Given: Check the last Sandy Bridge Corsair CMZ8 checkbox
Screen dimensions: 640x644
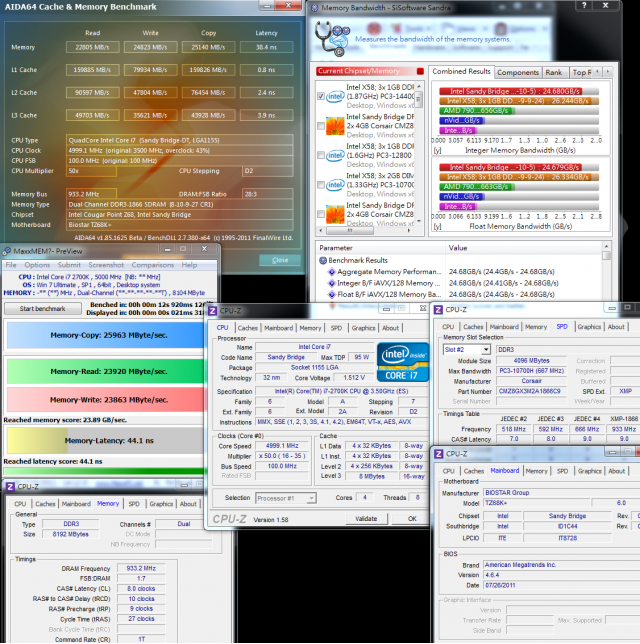Looking at the screenshot, I should pos(321,214).
